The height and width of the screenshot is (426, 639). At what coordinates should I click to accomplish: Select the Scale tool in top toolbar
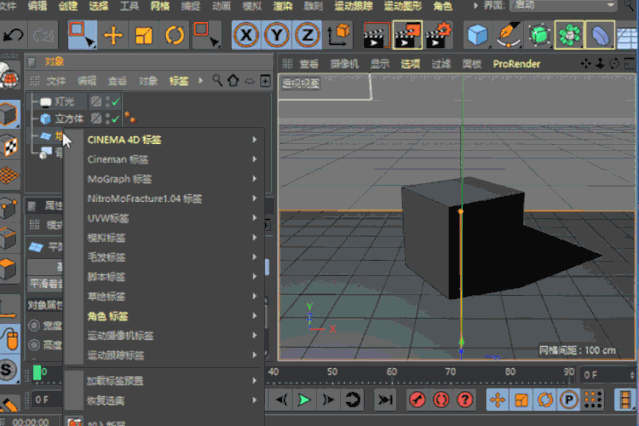click(x=143, y=35)
